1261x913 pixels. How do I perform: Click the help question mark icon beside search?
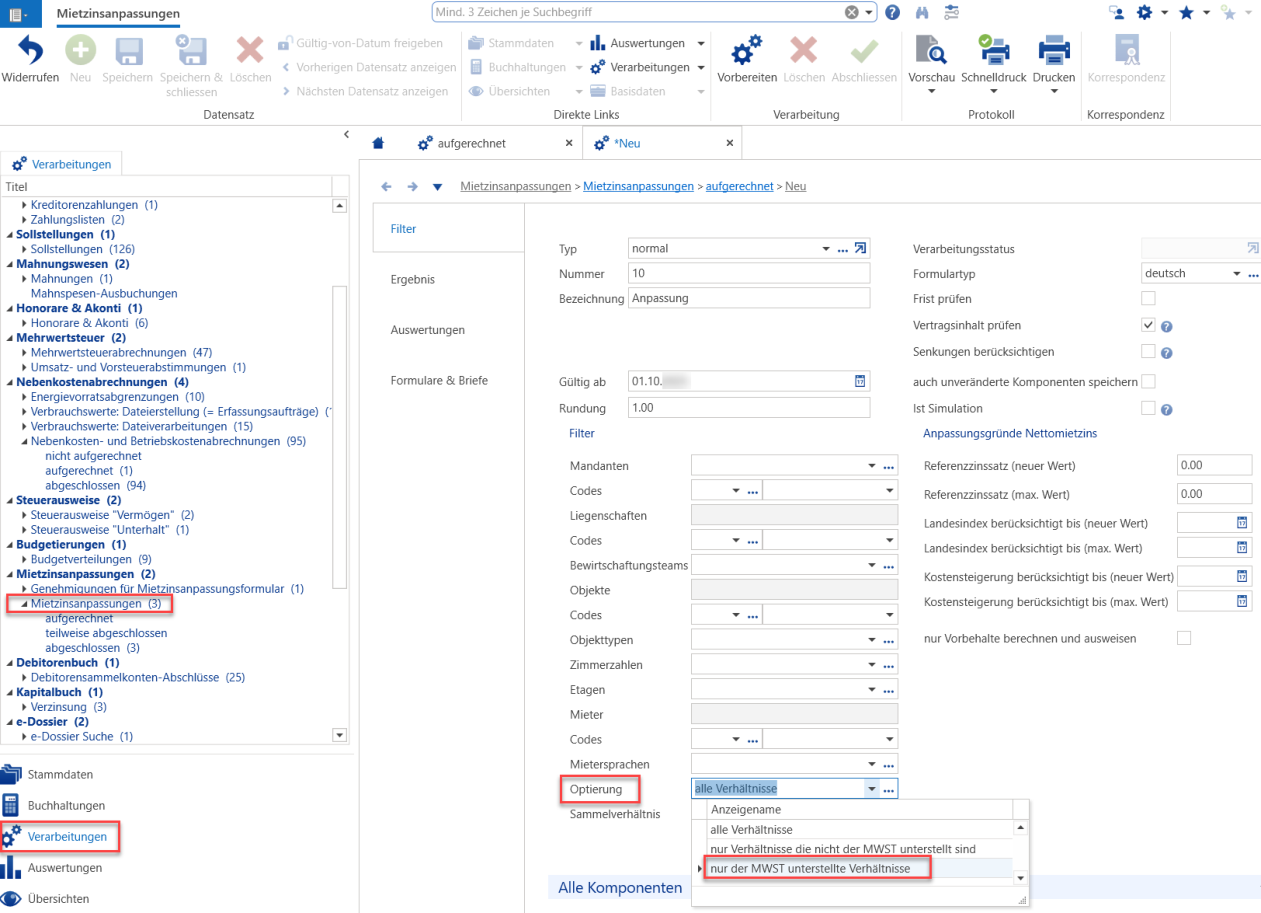tap(893, 12)
